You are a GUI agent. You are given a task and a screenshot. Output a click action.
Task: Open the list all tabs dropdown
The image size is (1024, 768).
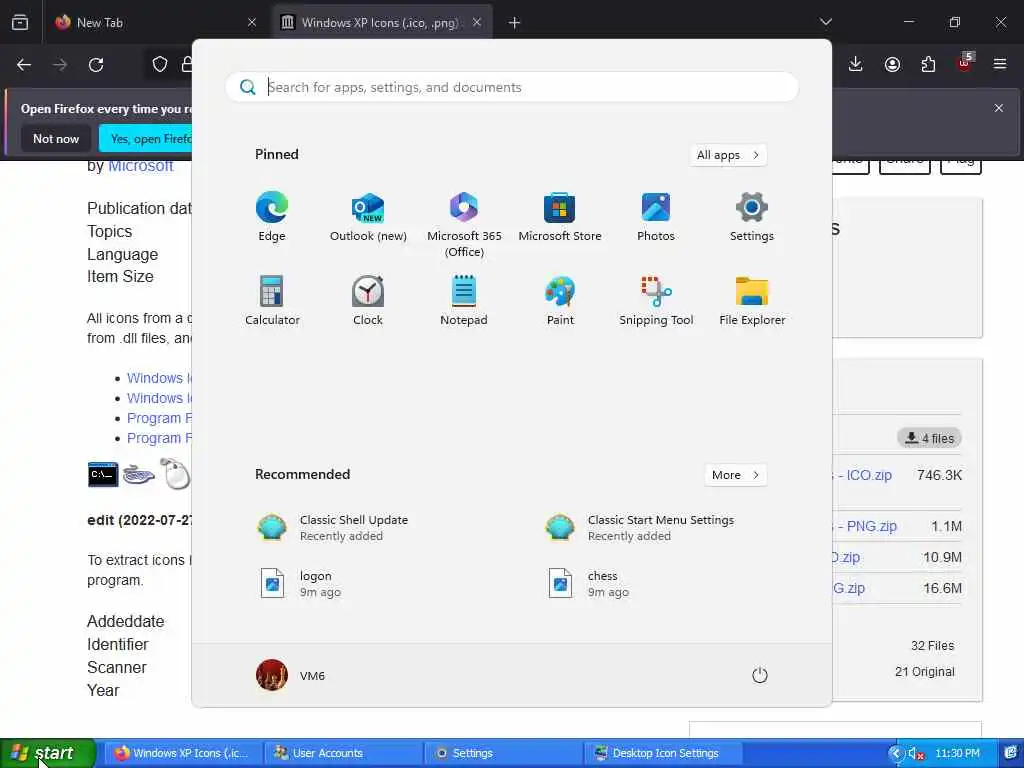pyautogui.click(x=825, y=22)
